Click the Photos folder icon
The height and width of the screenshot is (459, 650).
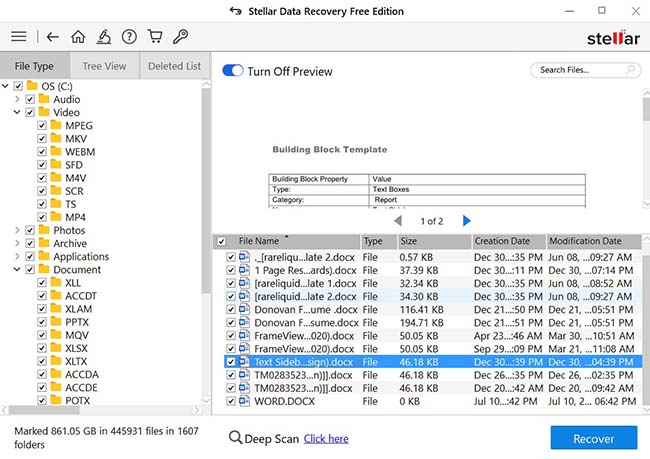[44, 230]
